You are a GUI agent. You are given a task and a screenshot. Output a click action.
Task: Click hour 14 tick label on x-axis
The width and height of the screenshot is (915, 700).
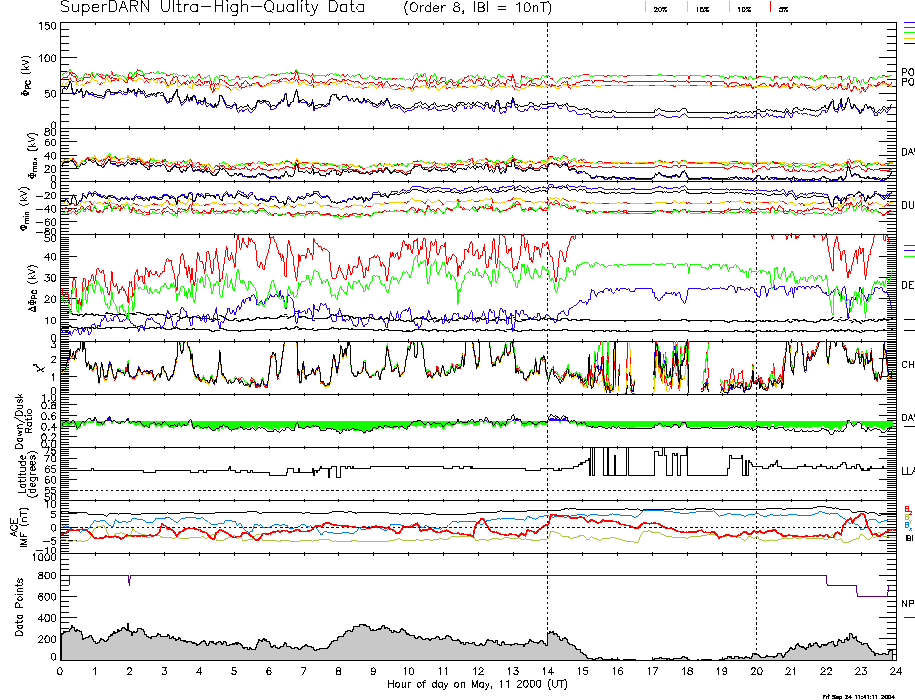point(547,672)
